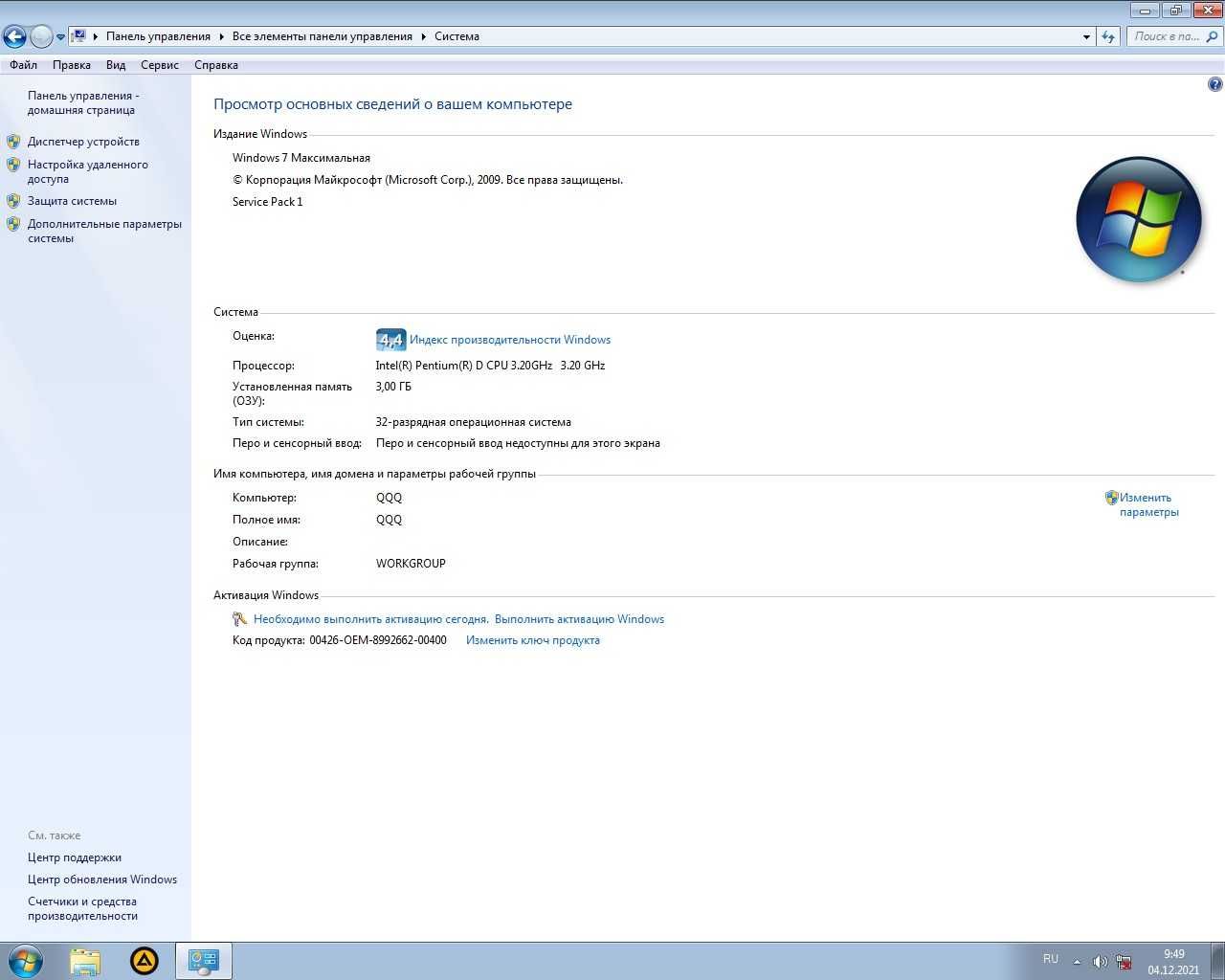Open the Справка menu
The height and width of the screenshot is (980, 1225).
pyautogui.click(x=216, y=65)
